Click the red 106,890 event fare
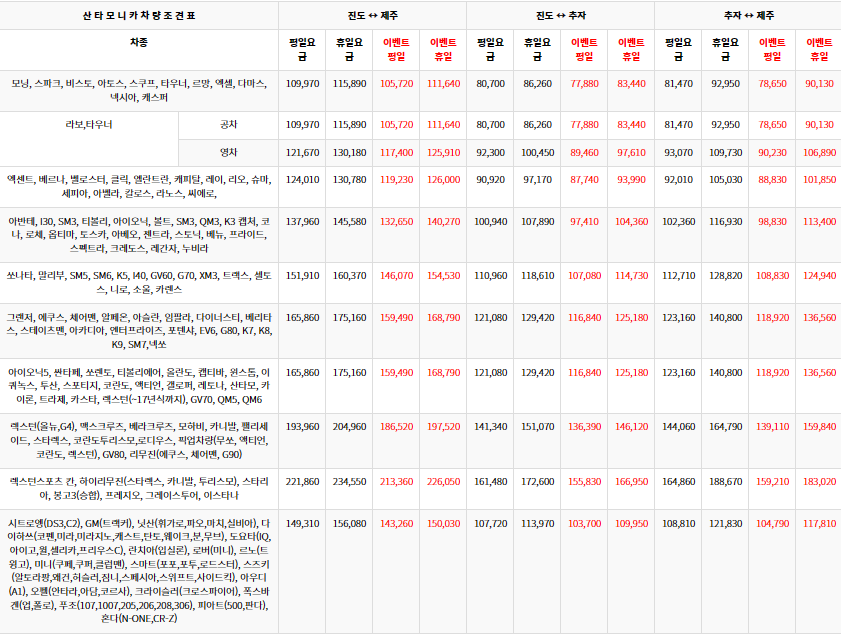 tap(819, 153)
